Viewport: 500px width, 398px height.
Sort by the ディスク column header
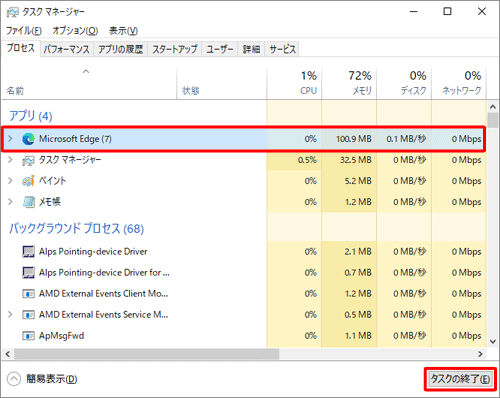(x=404, y=83)
